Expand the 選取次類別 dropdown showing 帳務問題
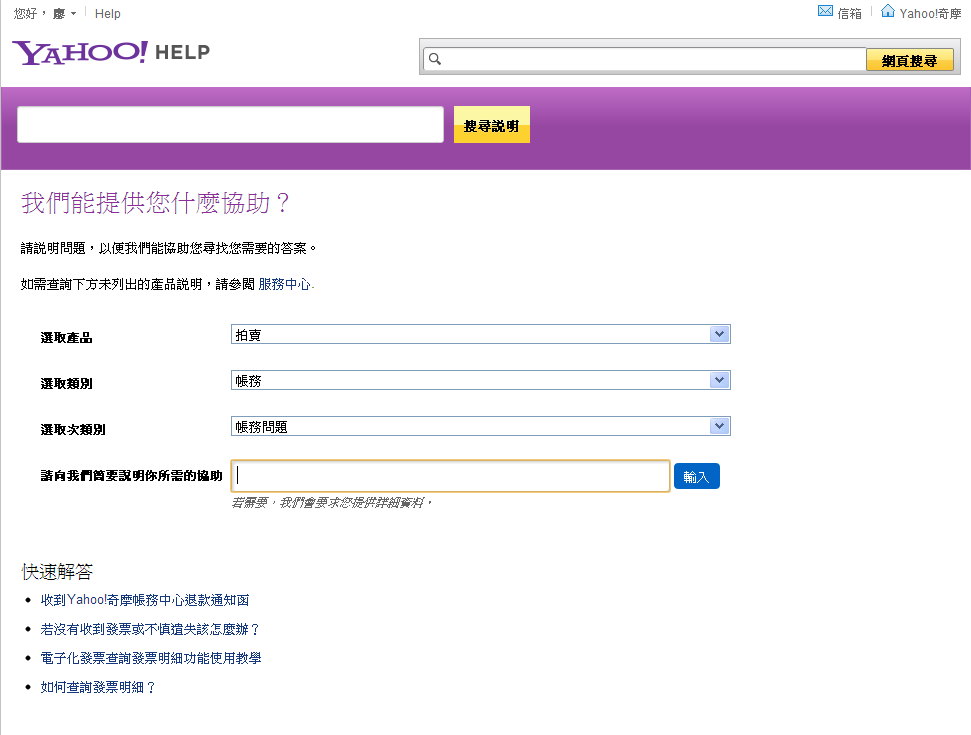Viewport: 971px width, 735px height. pos(481,426)
